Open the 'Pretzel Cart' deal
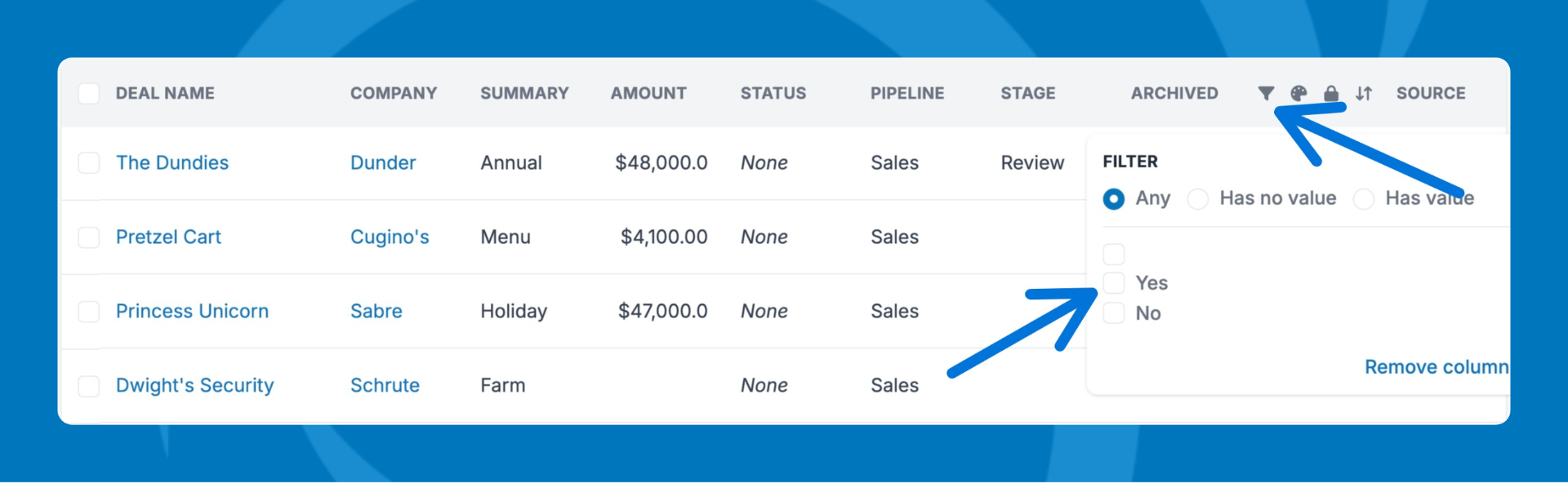Viewport: 1568px width, 483px height. coord(168,237)
